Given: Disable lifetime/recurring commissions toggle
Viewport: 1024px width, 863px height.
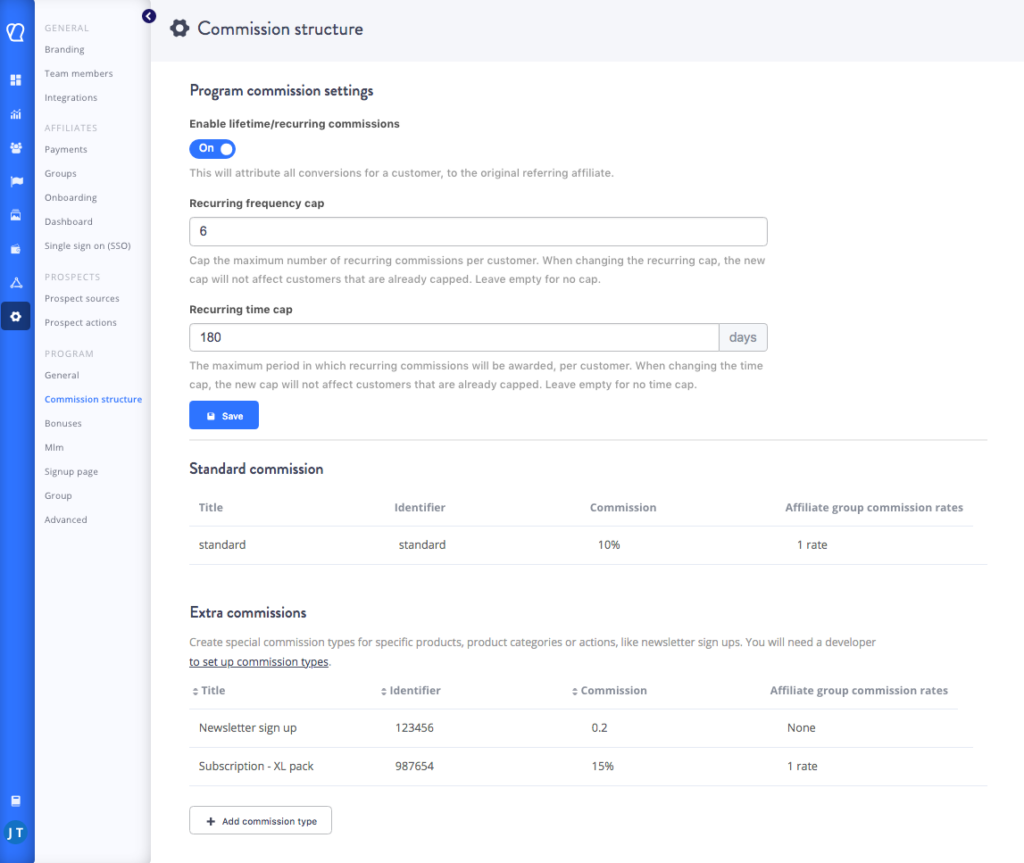Looking at the screenshot, I should point(212,147).
